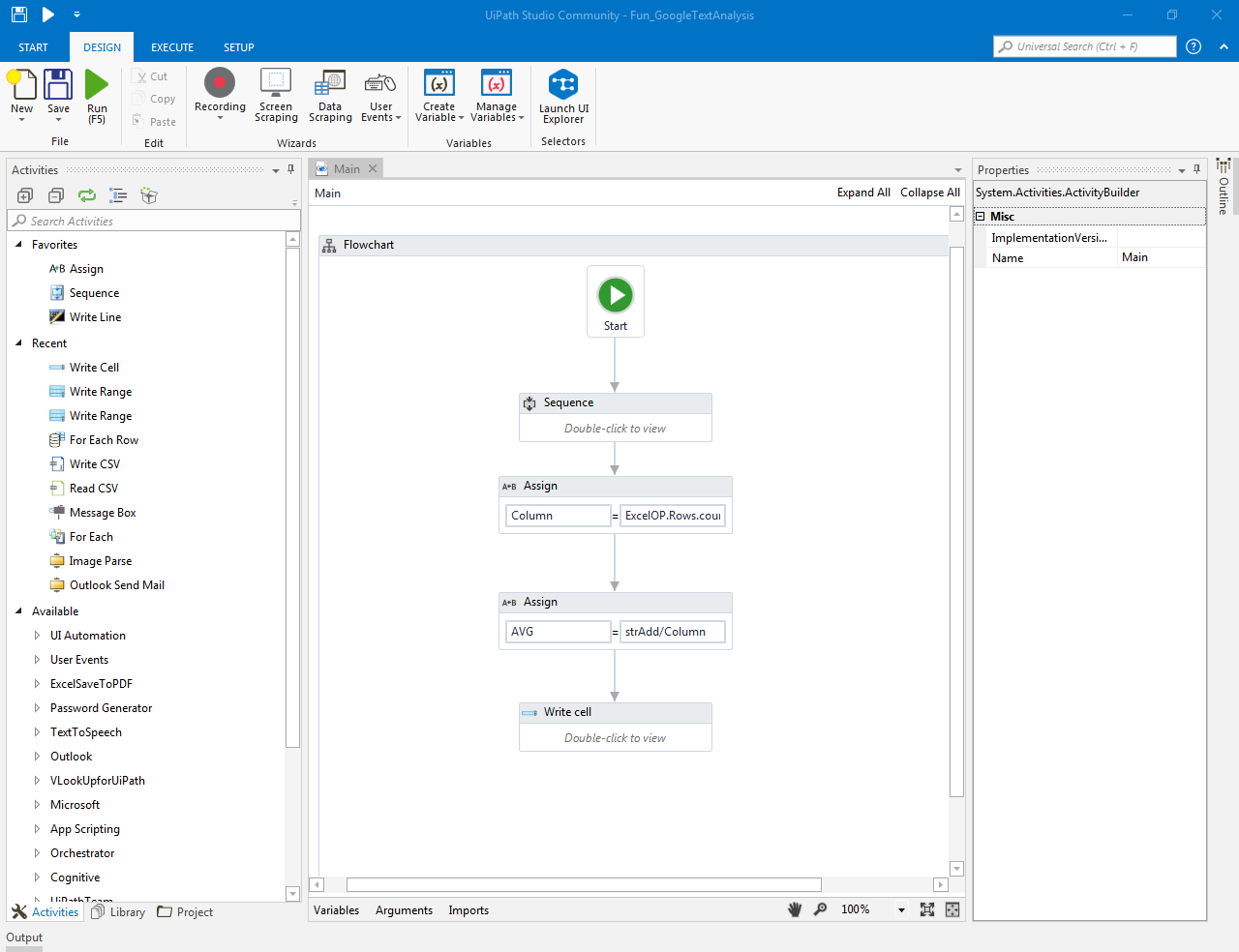The width and height of the screenshot is (1239, 952).
Task: Click the Cut button
Action: (x=151, y=76)
